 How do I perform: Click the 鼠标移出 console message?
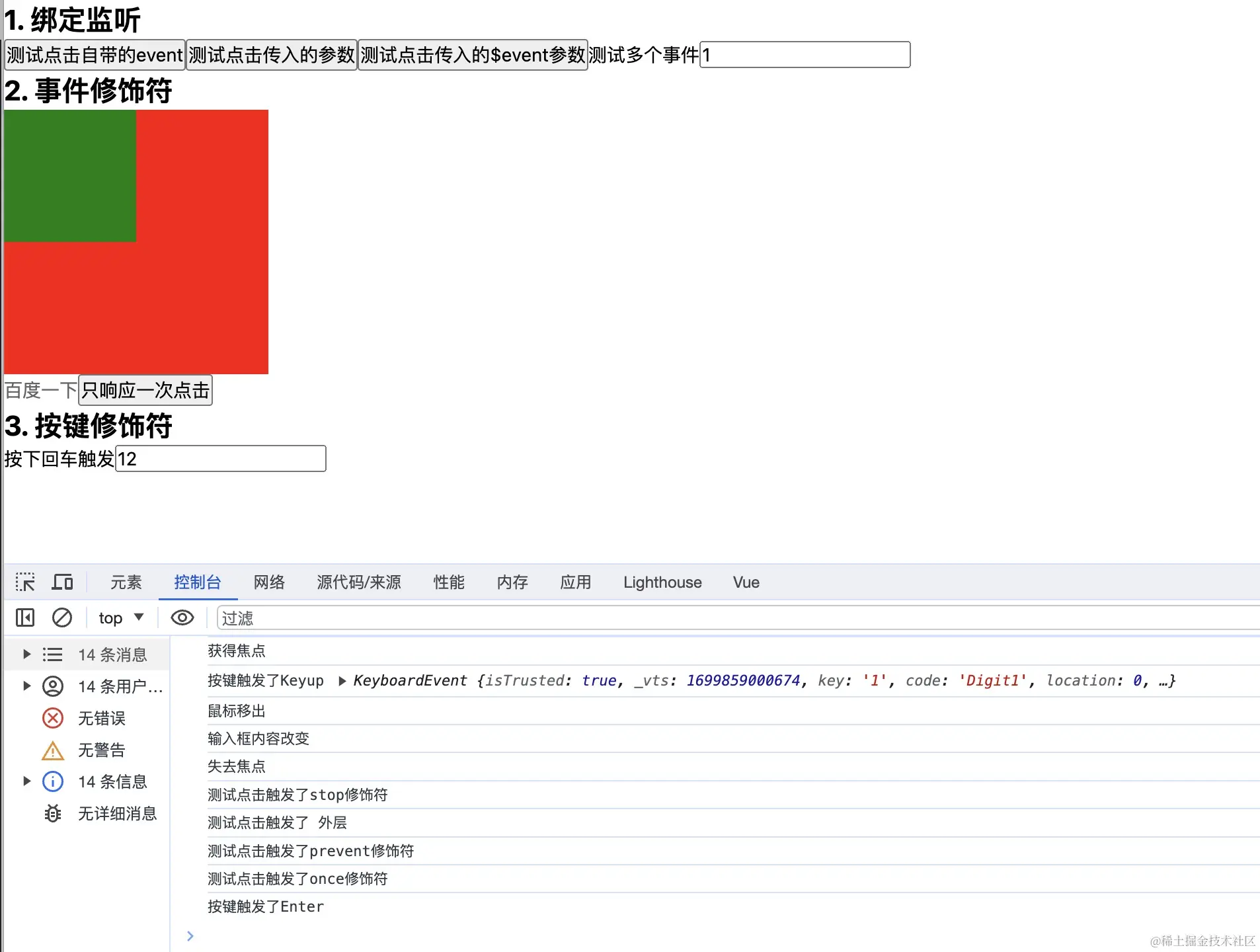click(x=236, y=711)
